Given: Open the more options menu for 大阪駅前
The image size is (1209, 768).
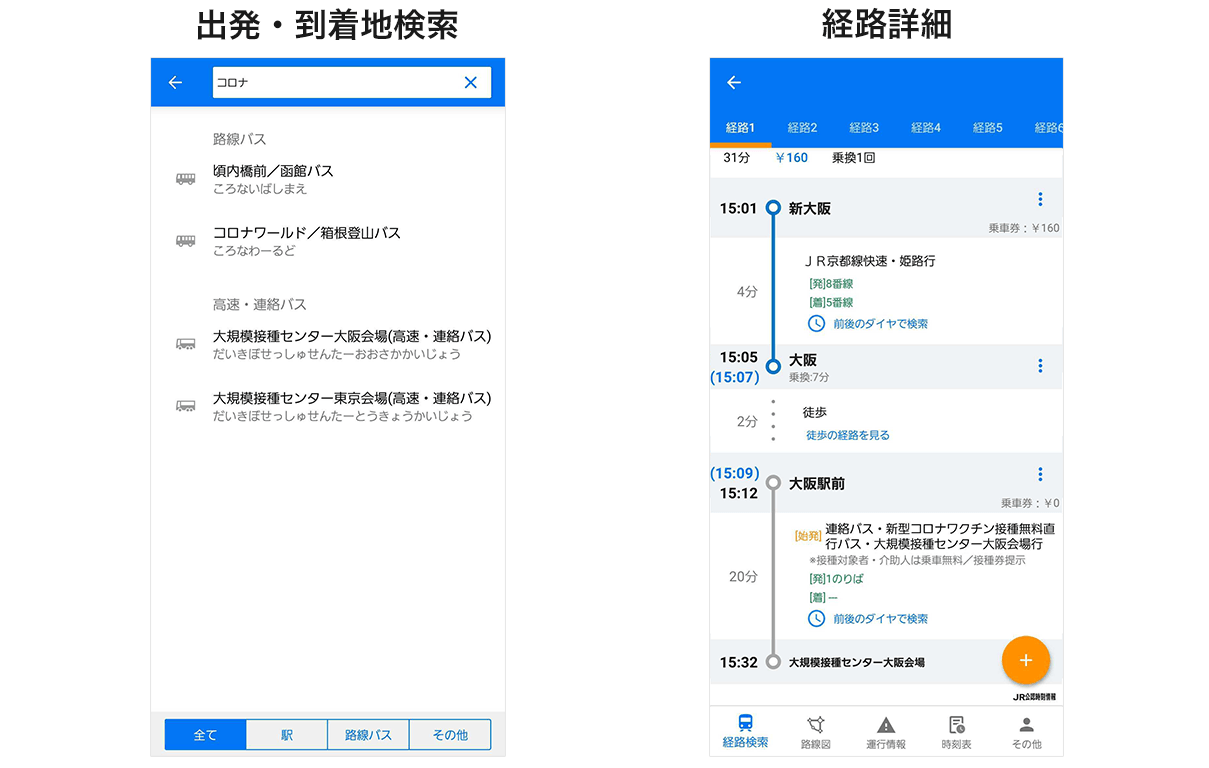Looking at the screenshot, I should point(1040,474).
